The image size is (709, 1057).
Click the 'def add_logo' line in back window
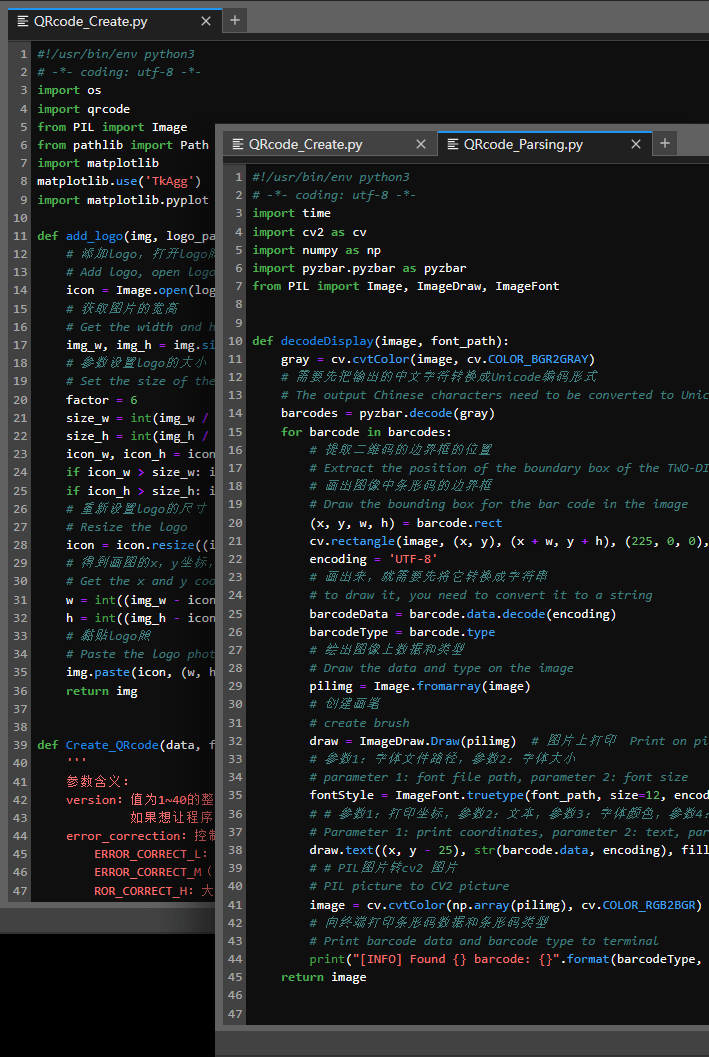click(x=126, y=236)
